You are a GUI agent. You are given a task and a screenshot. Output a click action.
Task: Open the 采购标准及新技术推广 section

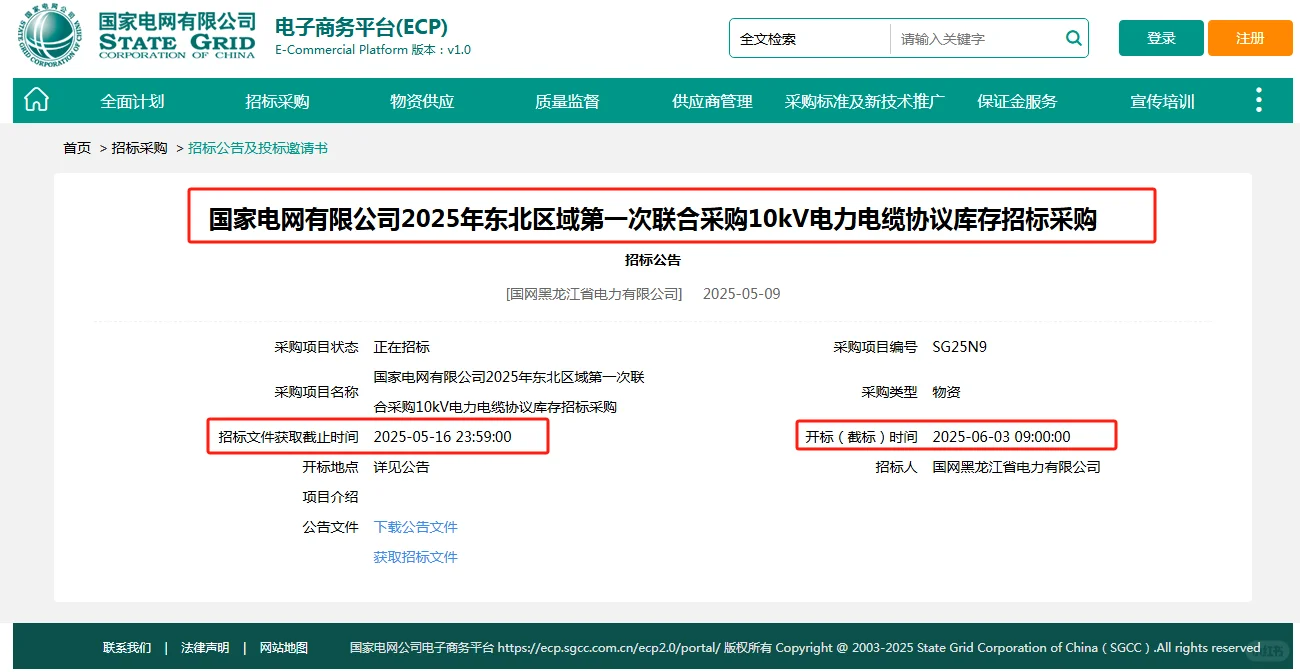(866, 100)
